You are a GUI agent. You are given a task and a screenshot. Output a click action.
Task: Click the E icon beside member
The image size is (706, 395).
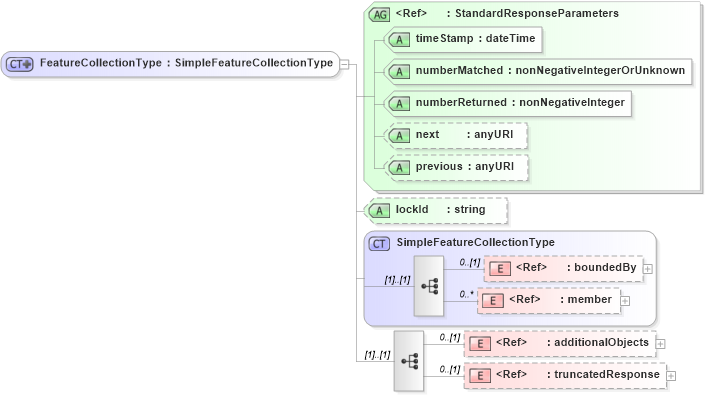coord(493,301)
